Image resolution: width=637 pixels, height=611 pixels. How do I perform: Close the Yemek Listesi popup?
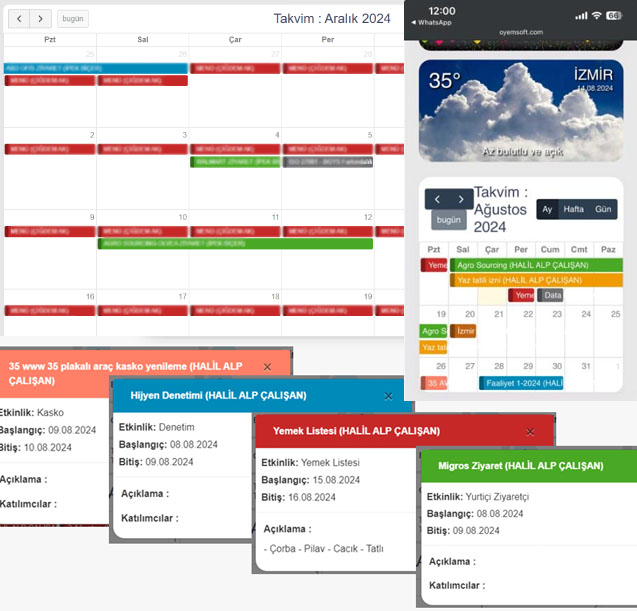(530, 432)
